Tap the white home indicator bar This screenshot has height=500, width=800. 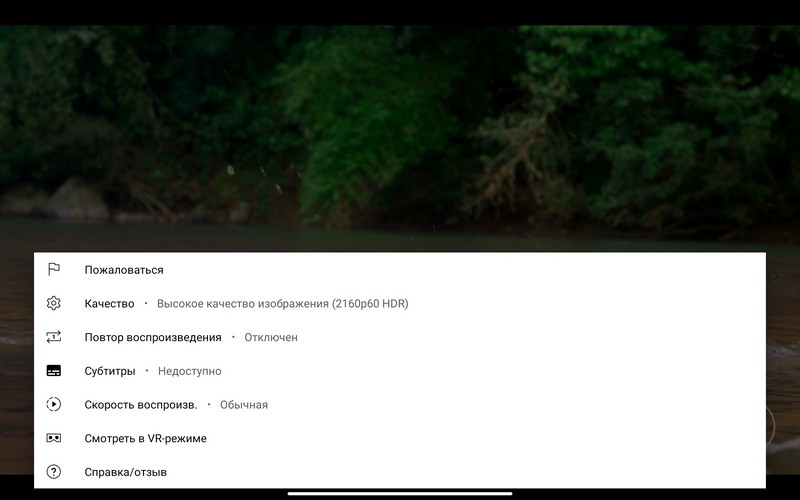[x=400, y=493]
